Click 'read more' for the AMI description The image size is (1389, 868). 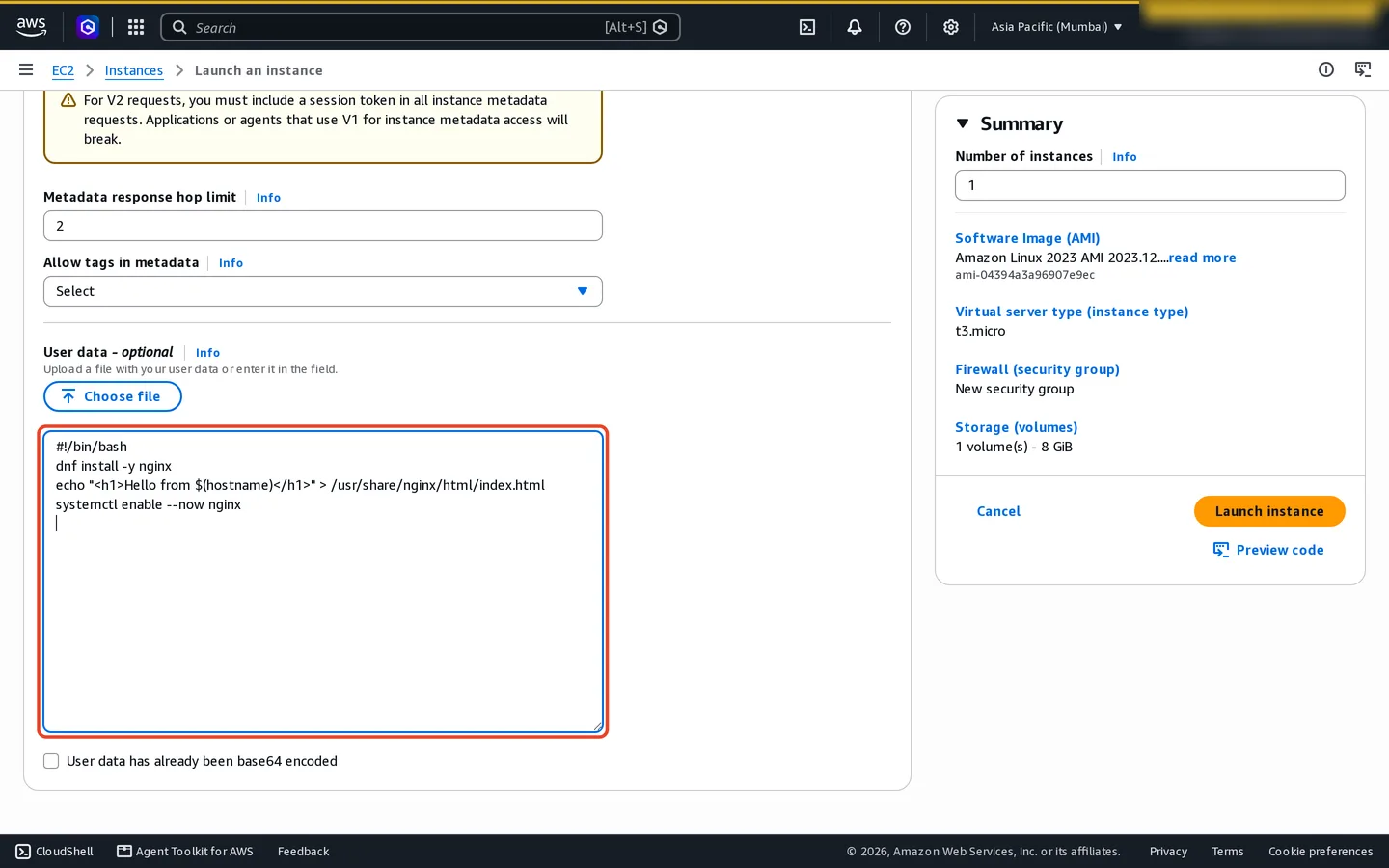(1202, 258)
